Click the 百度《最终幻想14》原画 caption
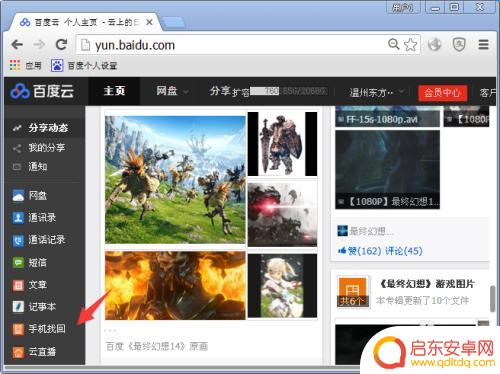500x374 pixels. pyautogui.click(x=157, y=346)
